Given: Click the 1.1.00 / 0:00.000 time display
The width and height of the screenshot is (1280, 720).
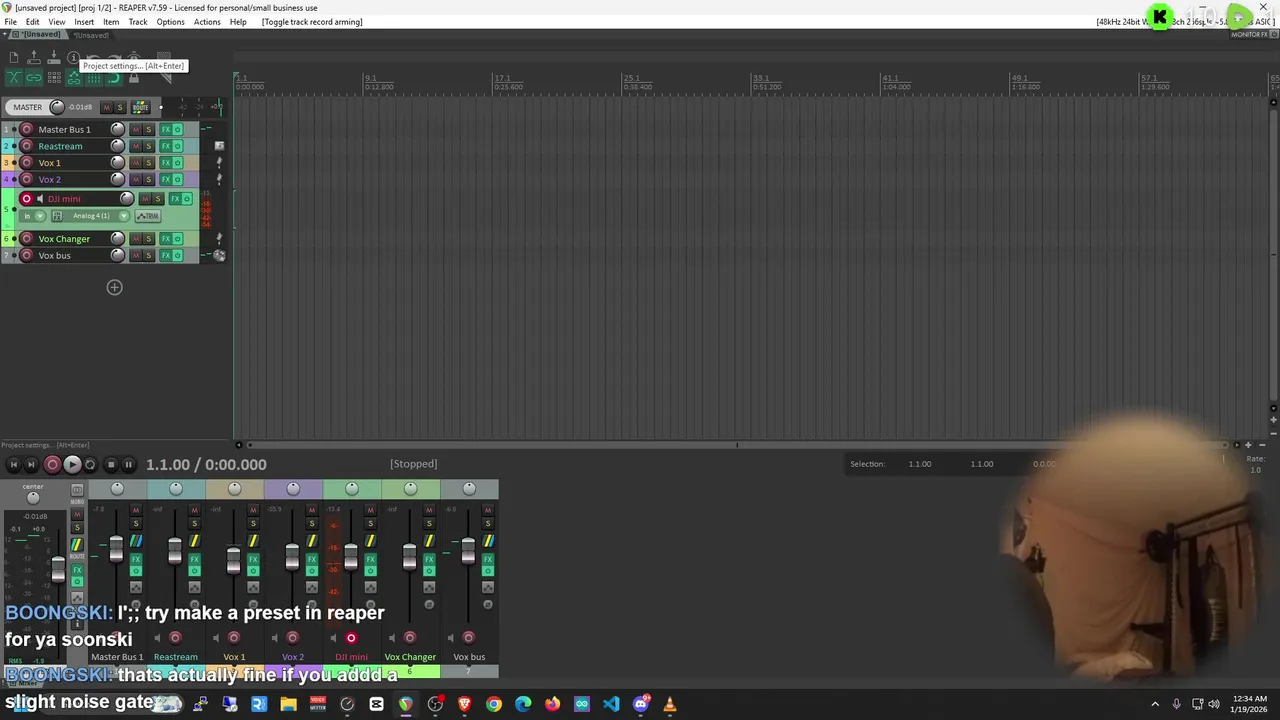Looking at the screenshot, I should point(206,464).
